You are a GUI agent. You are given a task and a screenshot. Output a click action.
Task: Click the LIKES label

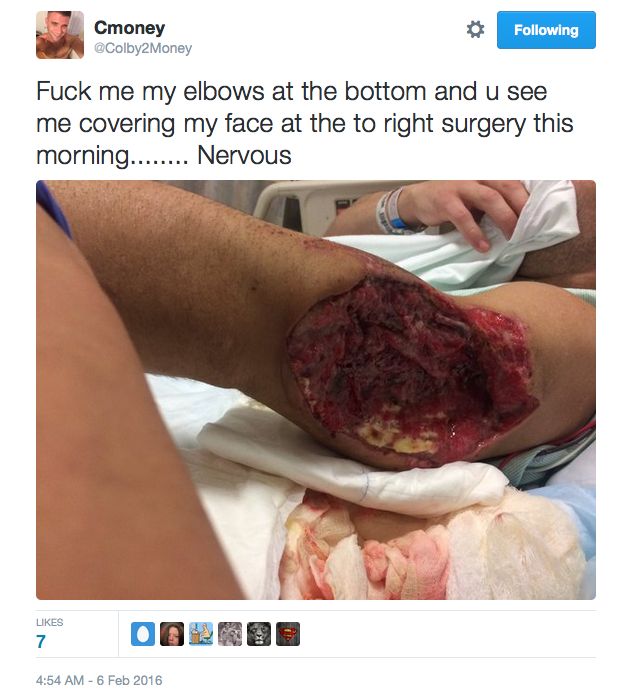pos(49,622)
